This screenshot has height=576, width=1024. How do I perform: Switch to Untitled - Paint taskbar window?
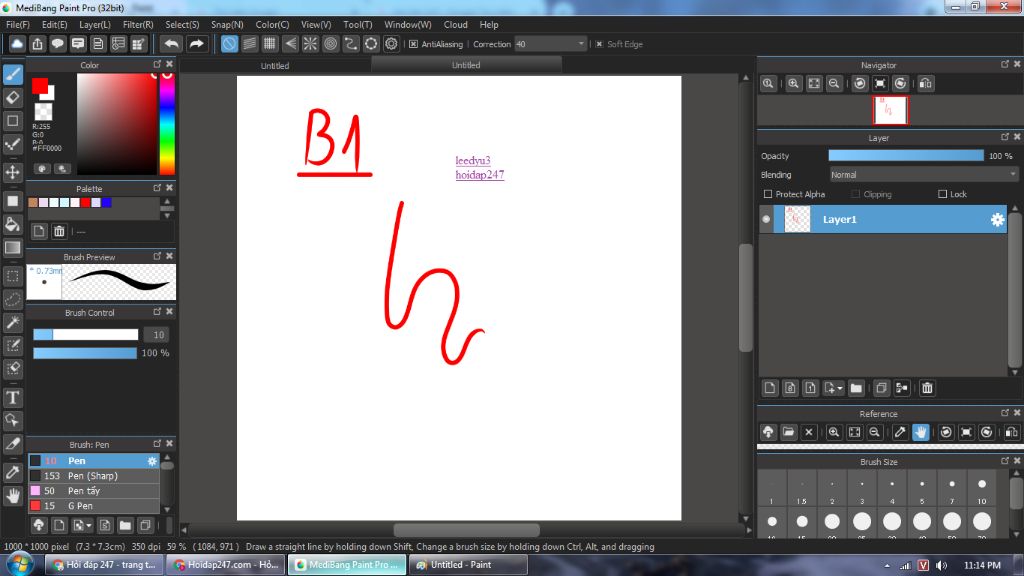(x=468, y=564)
